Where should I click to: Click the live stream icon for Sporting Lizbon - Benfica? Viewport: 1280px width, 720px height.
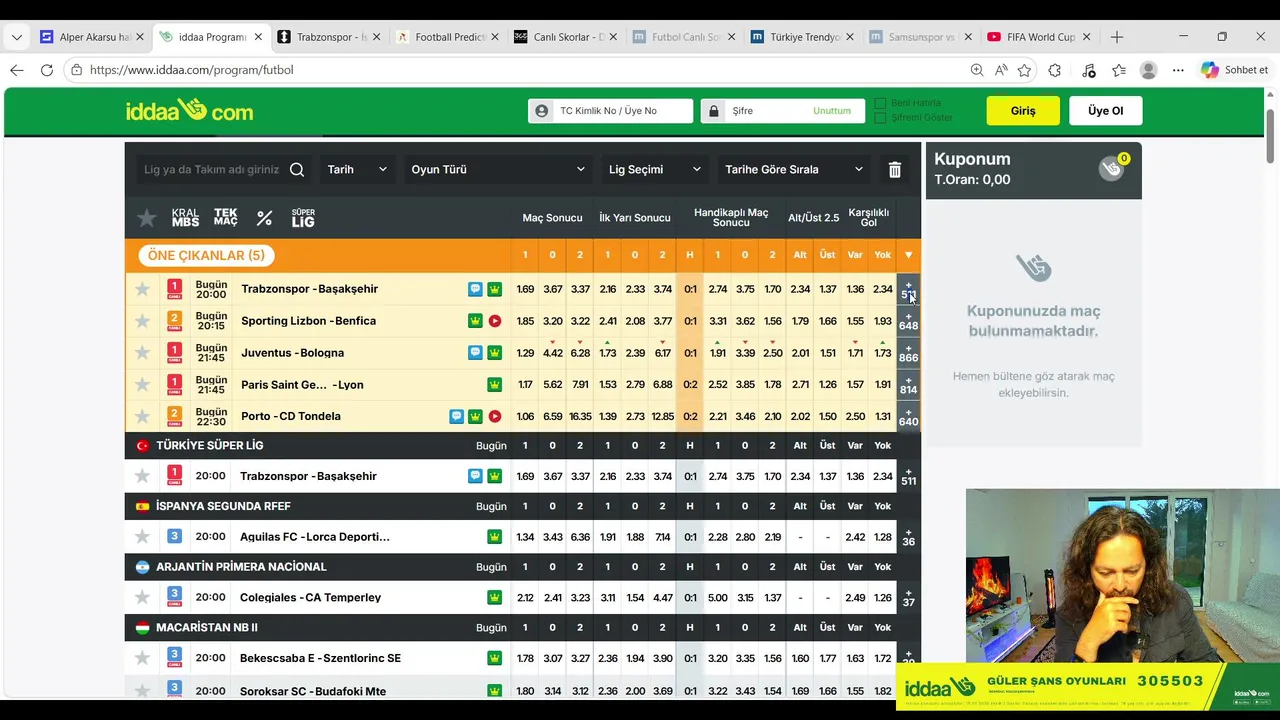[x=494, y=321]
